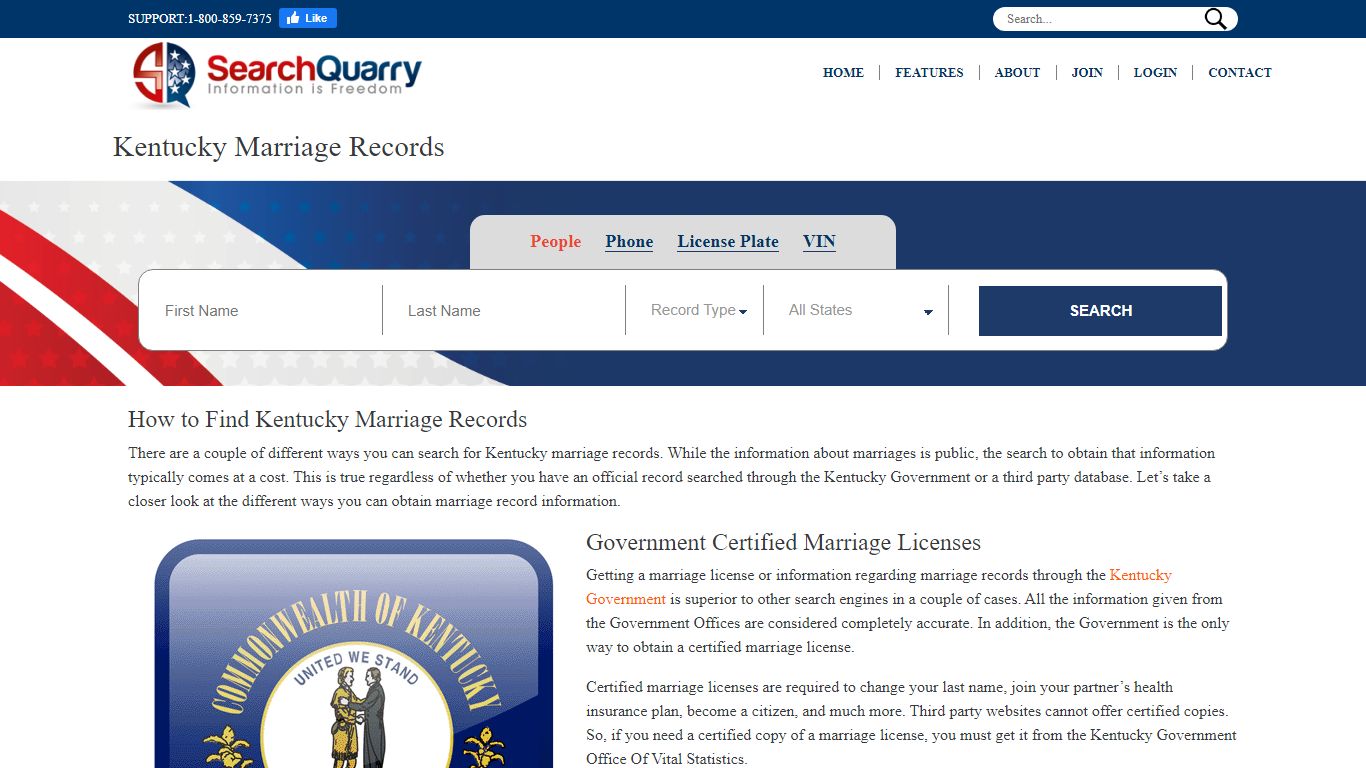Open the LOGIN page
Image resolution: width=1366 pixels, height=768 pixels.
(1155, 72)
